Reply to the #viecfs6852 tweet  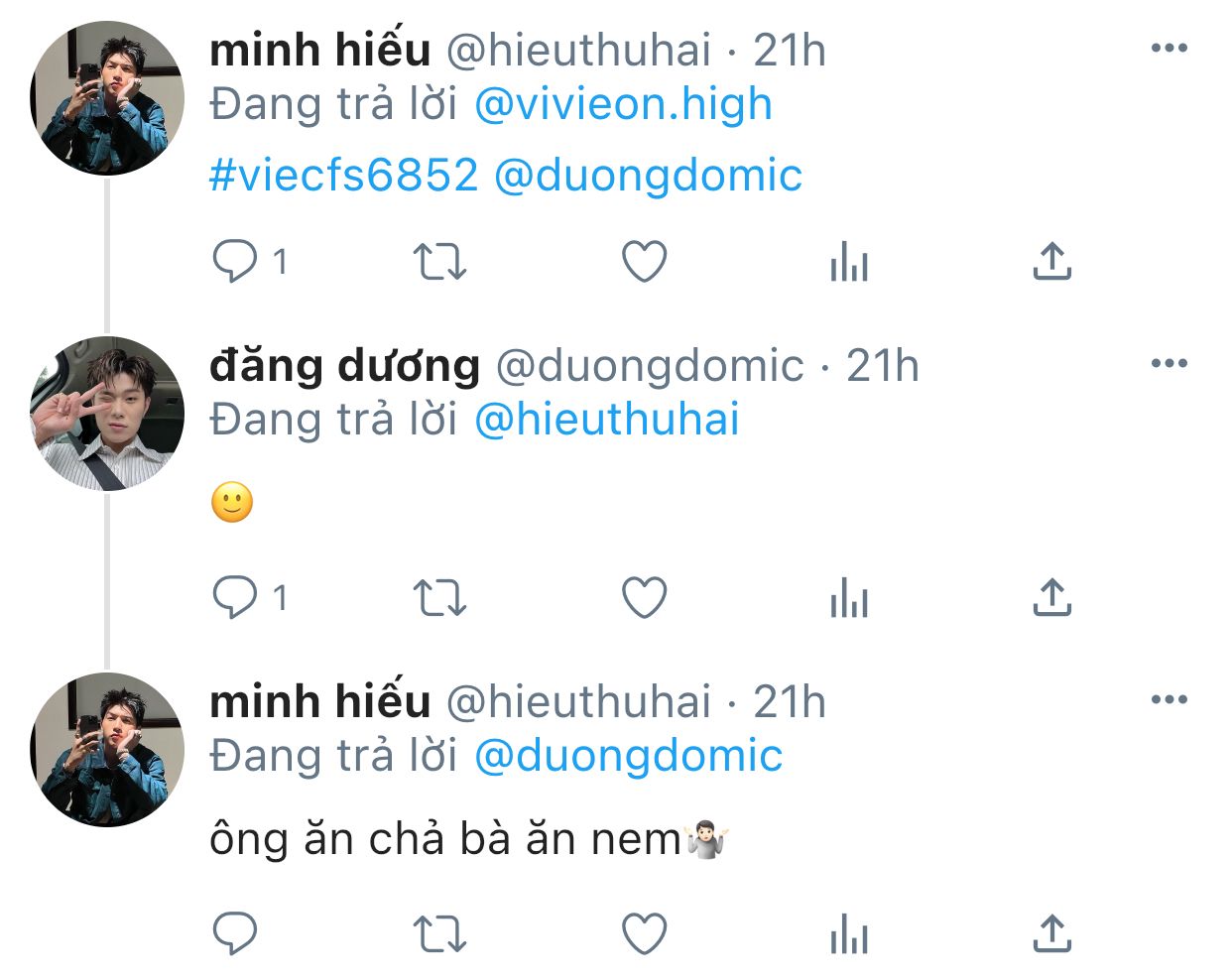point(235,262)
